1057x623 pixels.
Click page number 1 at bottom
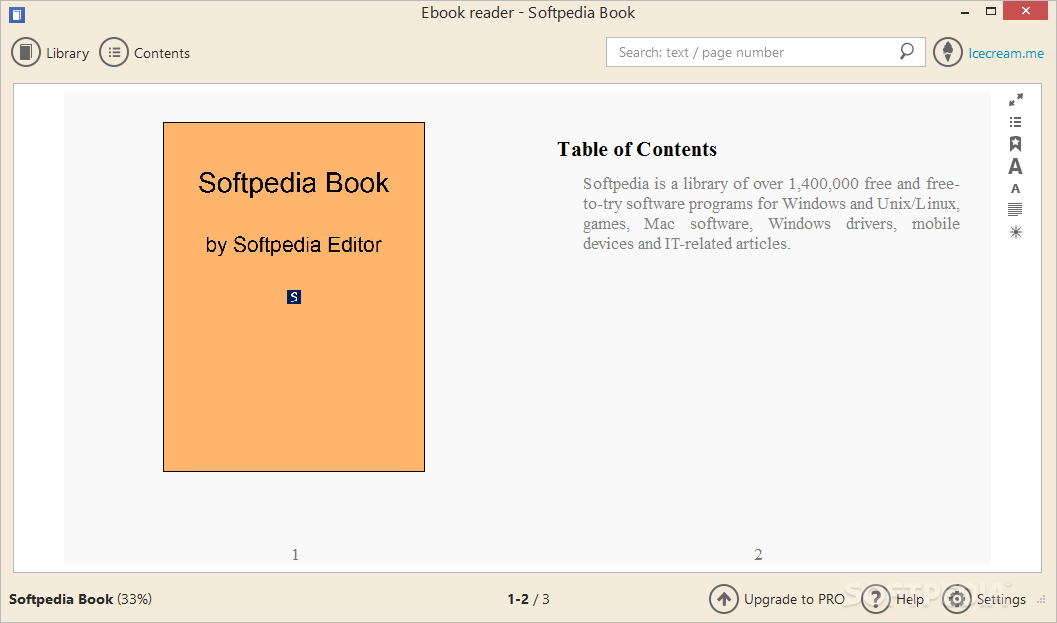pyautogui.click(x=295, y=554)
